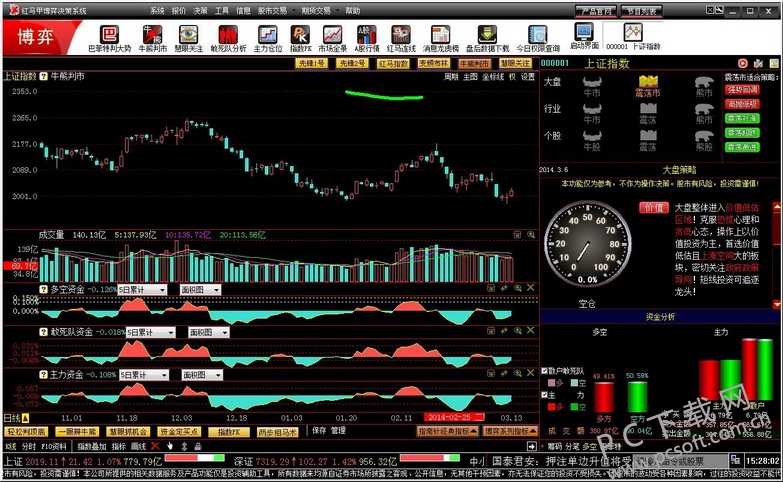Screen dimensions: 783x482
Task: Open the 报价 menu
Action: coord(179,10)
